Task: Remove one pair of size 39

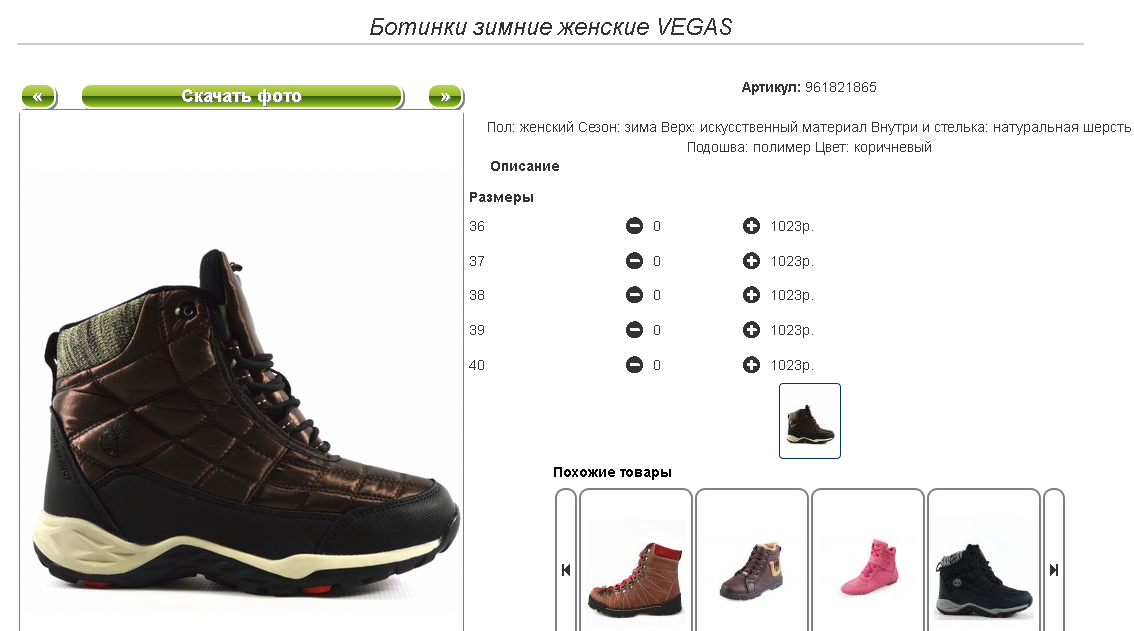Action: (x=634, y=330)
